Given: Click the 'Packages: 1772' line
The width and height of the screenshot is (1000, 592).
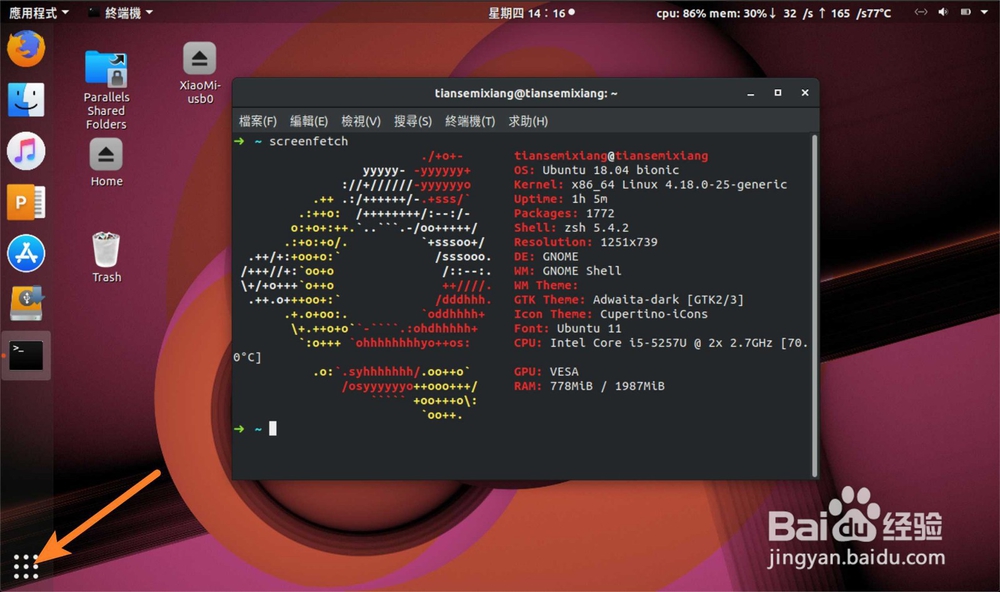Looking at the screenshot, I should [564, 214].
